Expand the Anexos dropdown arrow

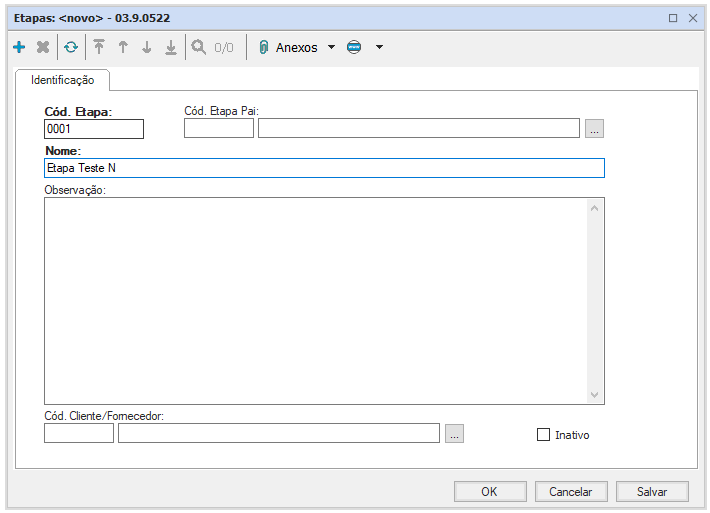click(x=332, y=47)
